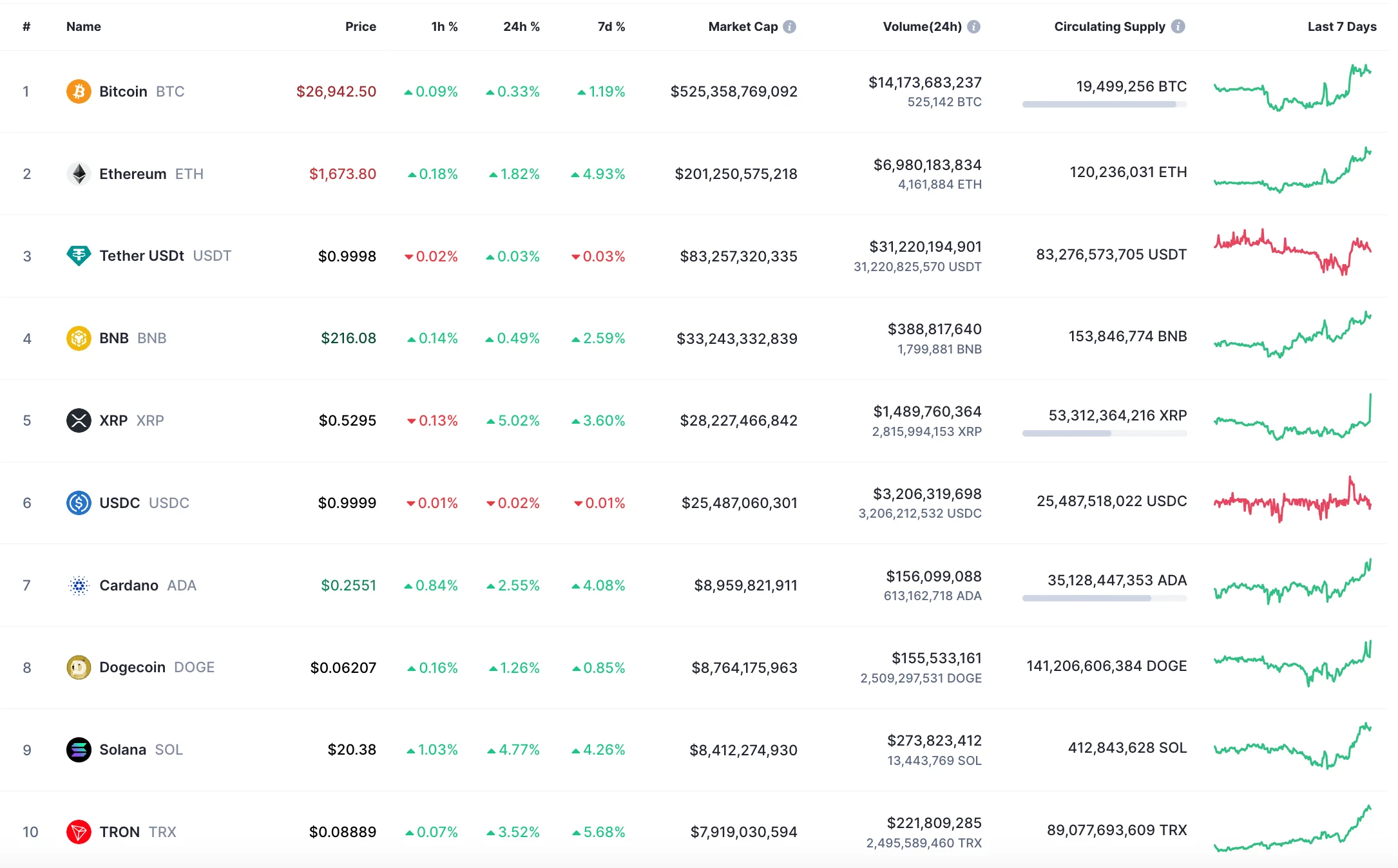Open the BNB coin name link
The image size is (1398, 868).
pyautogui.click(x=114, y=338)
